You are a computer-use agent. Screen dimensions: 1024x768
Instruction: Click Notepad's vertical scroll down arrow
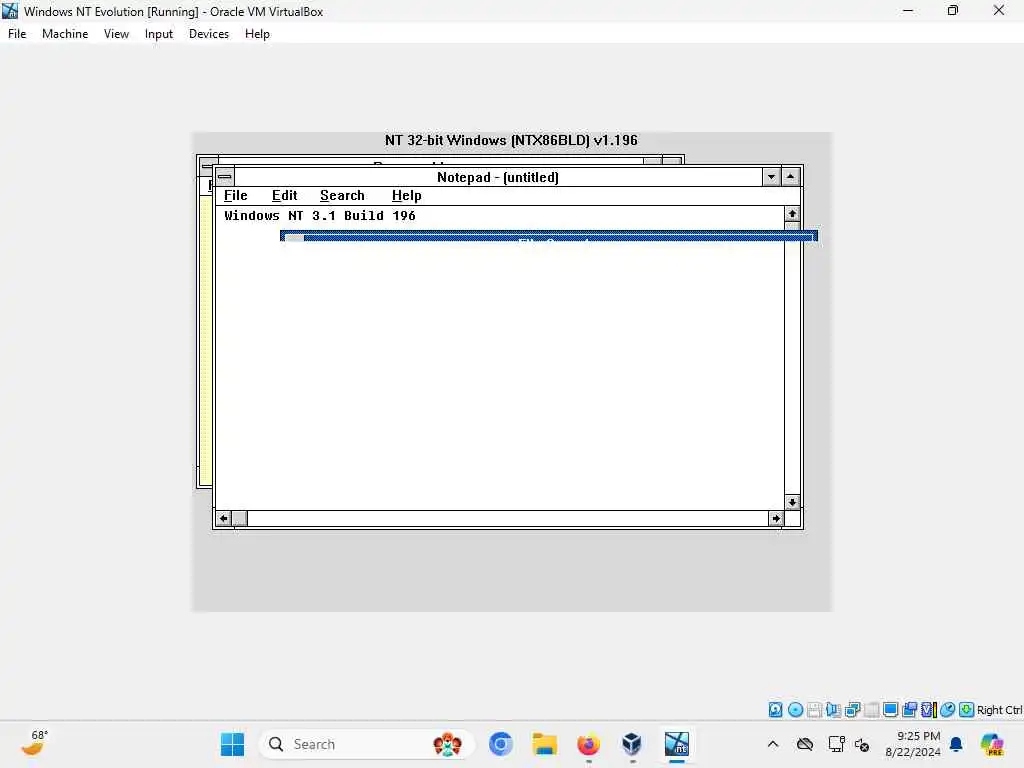point(792,502)
